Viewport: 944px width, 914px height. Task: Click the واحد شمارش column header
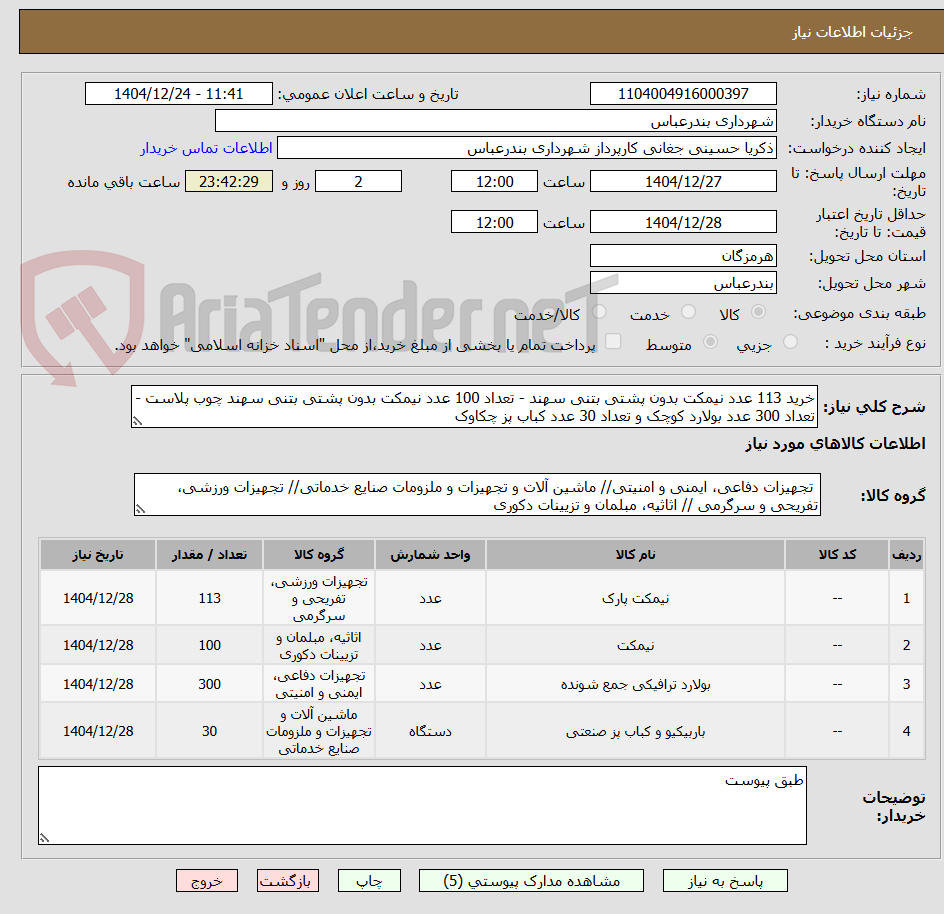(x=430, y=555)
